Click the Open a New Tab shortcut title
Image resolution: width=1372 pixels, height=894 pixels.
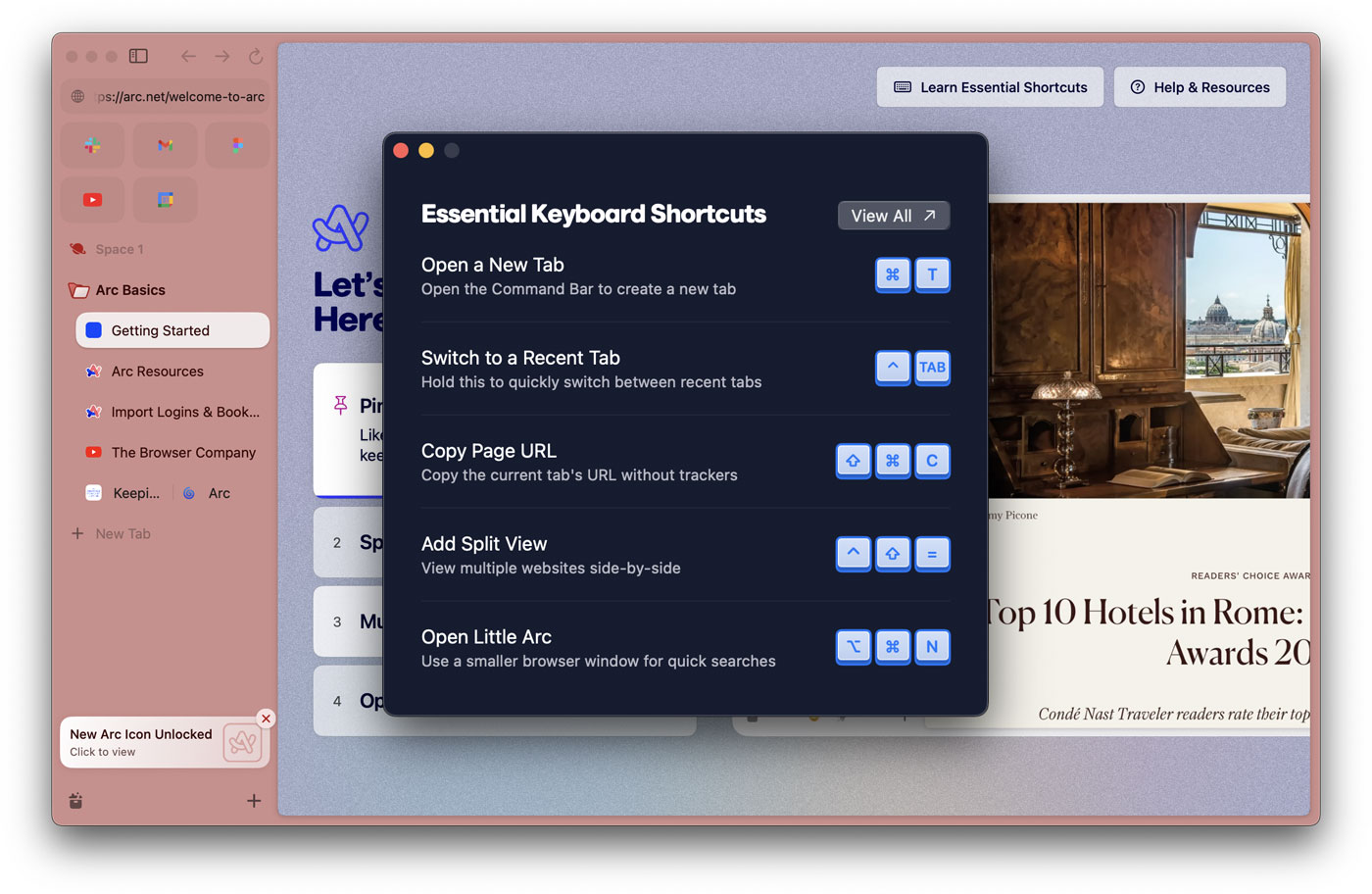pos(493,265)
